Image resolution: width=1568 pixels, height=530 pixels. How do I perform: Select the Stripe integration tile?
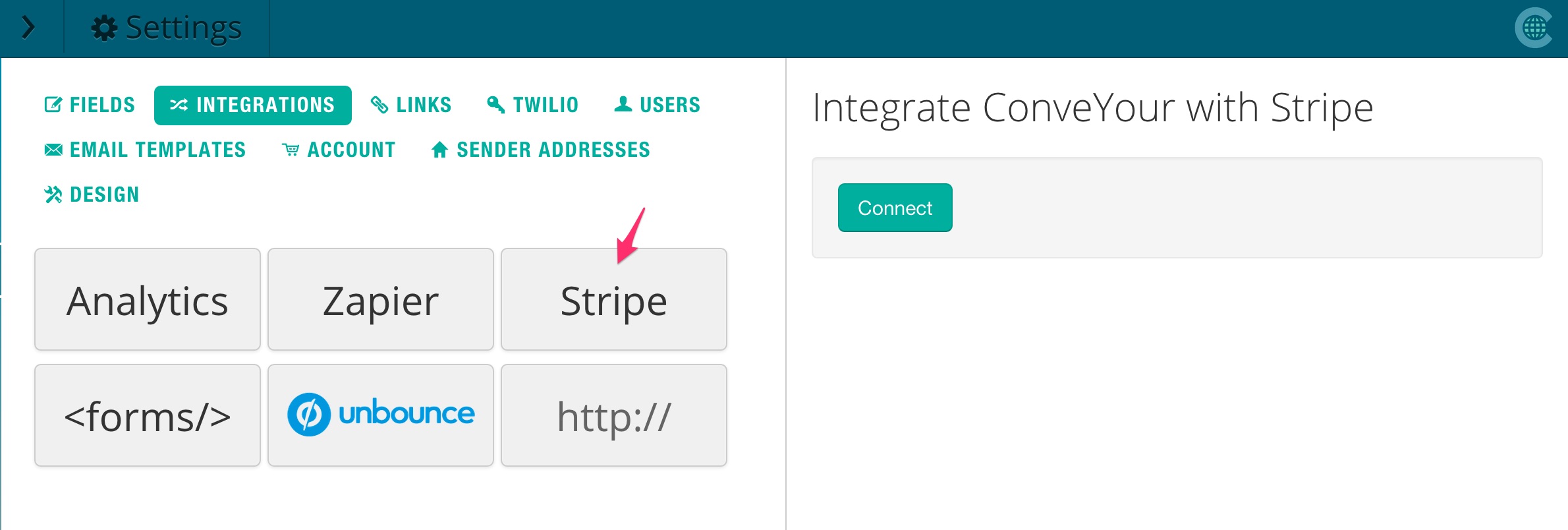614,299
